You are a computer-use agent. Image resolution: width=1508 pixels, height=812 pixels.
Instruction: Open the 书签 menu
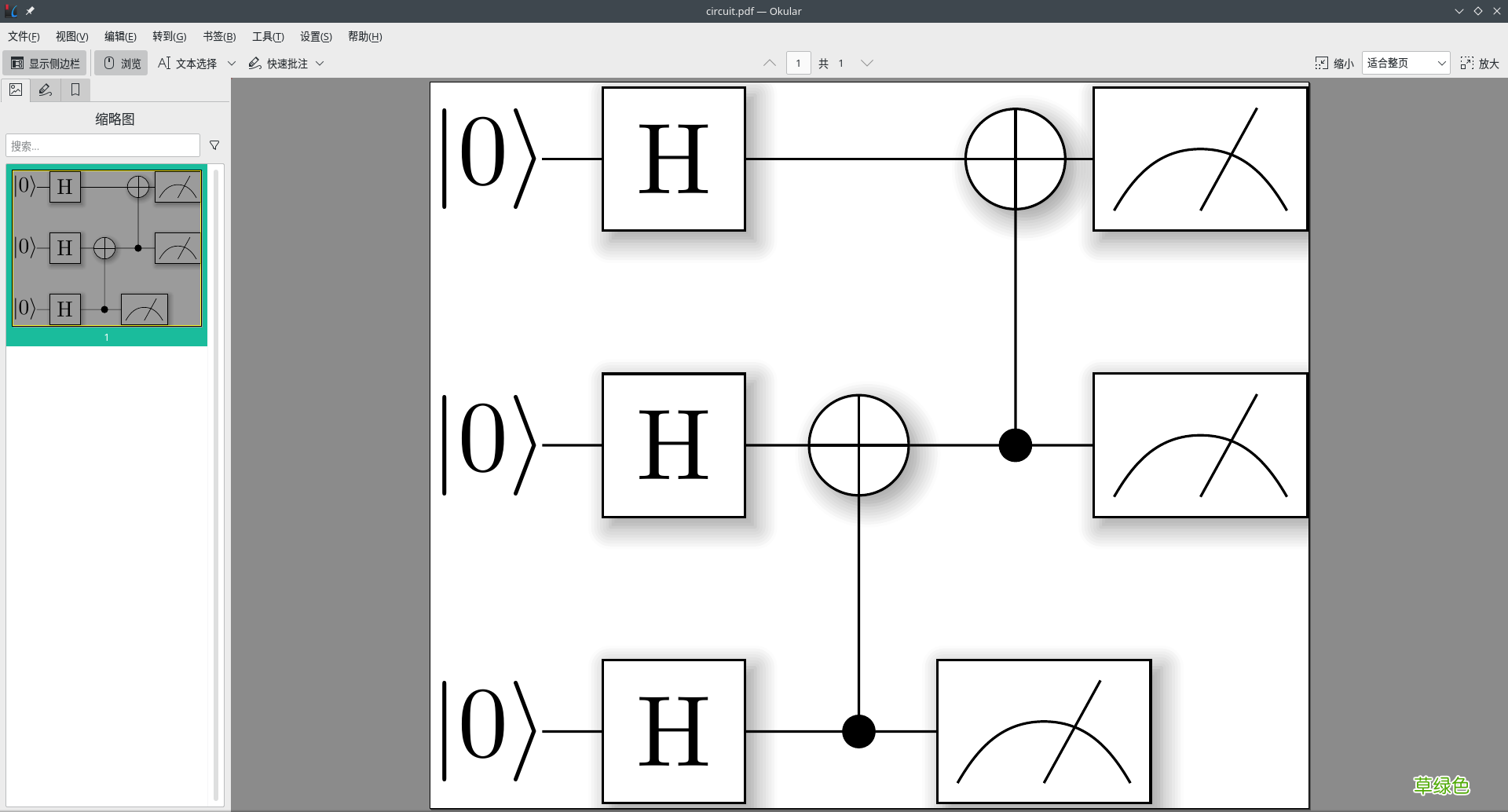[219, 37]
